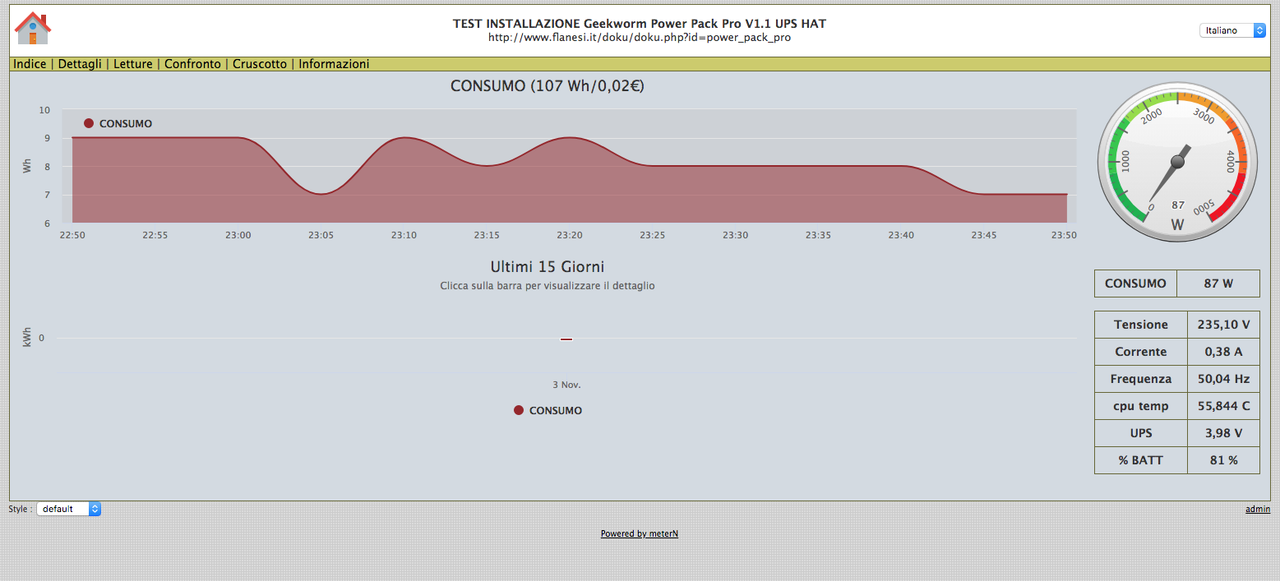Click the flanesi.it power_pack_pro URL text
Screen dimensions: 1280x581
640,38
